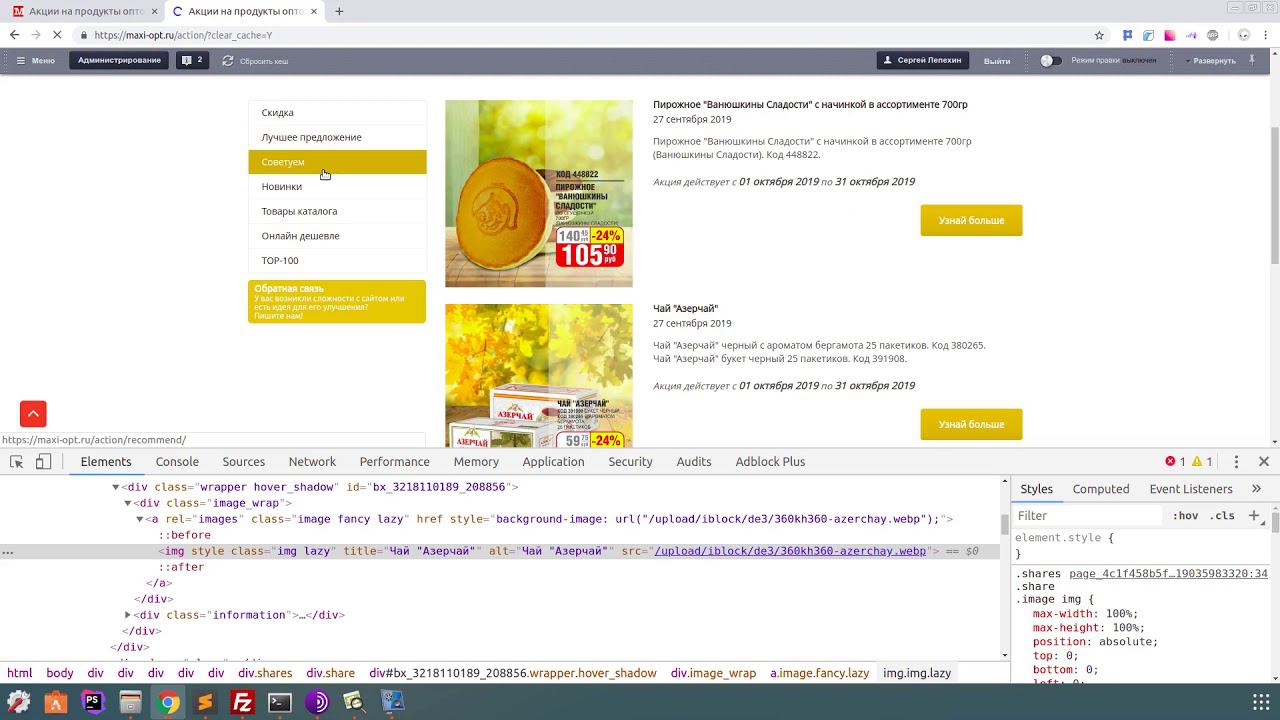Select Скидка in sidebar menu
Viewport: 1280px width, 720px height.
pyautogui.click(x=337, y=112)
